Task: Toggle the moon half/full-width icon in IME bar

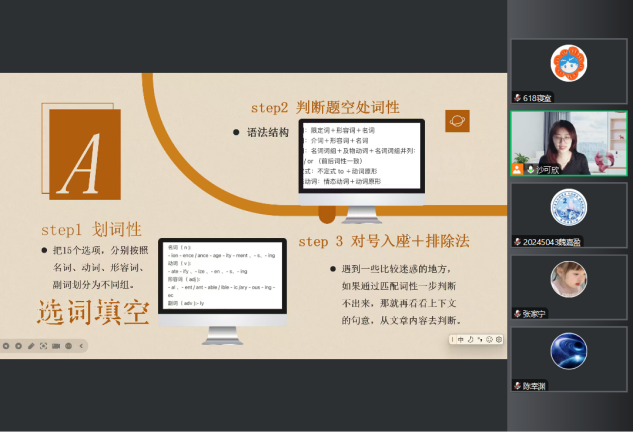Action: [x=470, y=340]
